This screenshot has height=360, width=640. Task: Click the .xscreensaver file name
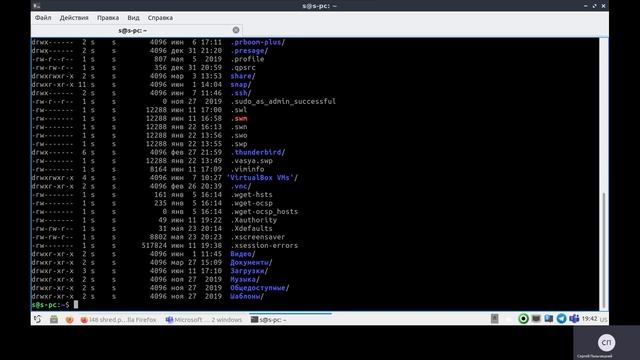tap(258, 237)
